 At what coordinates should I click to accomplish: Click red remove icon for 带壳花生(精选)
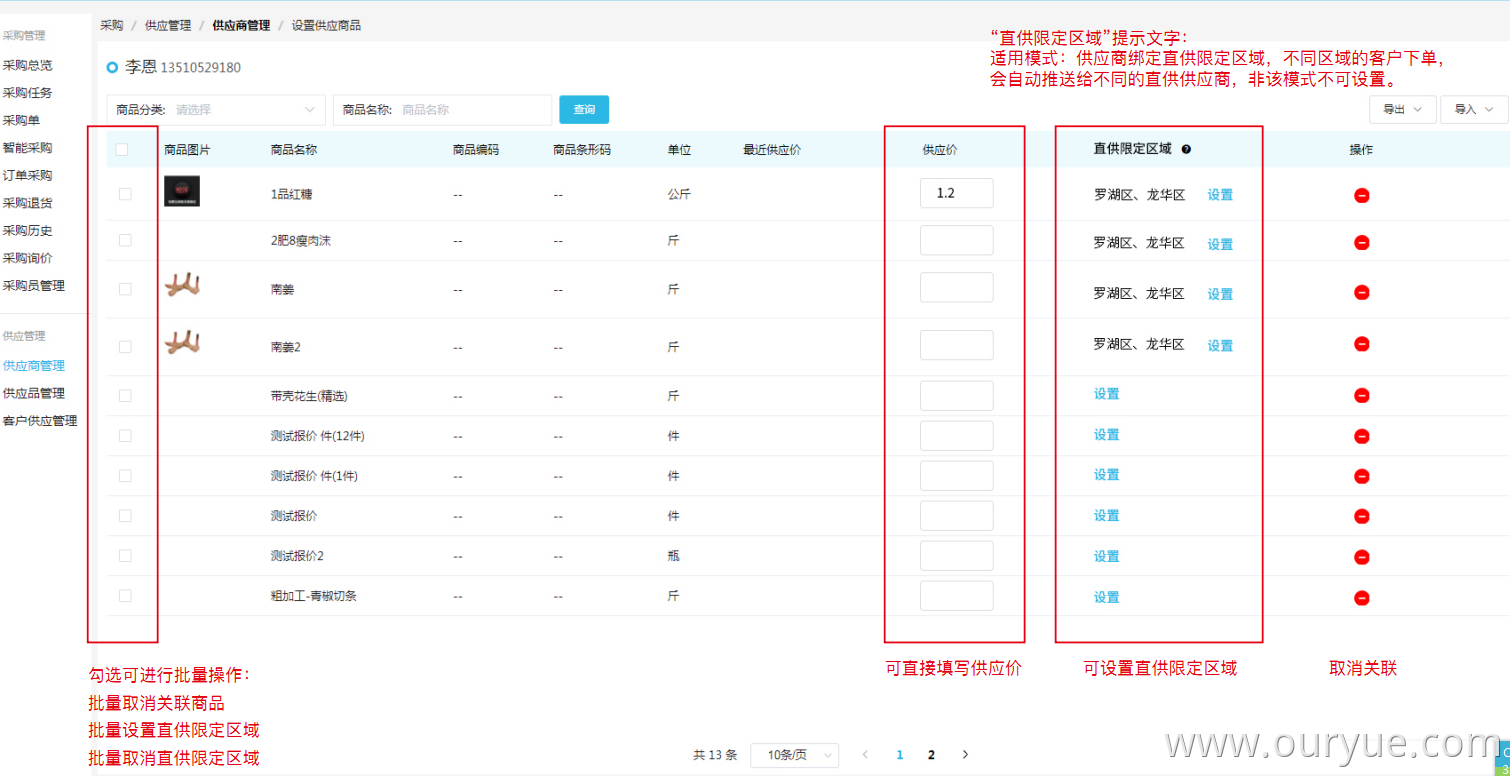[1361, 396]
